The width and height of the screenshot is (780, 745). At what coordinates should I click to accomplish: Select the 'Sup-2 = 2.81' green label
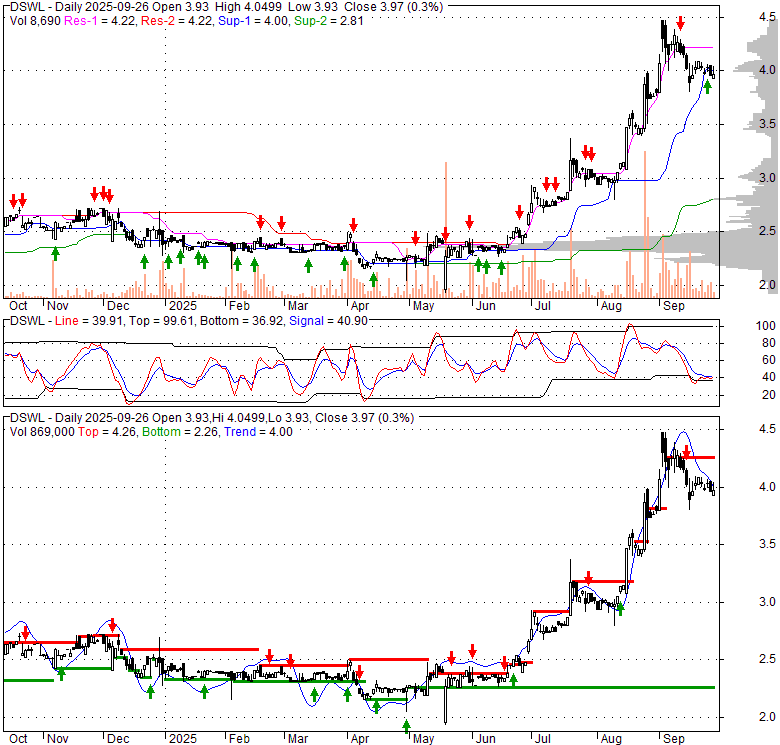tap(329, 21)
